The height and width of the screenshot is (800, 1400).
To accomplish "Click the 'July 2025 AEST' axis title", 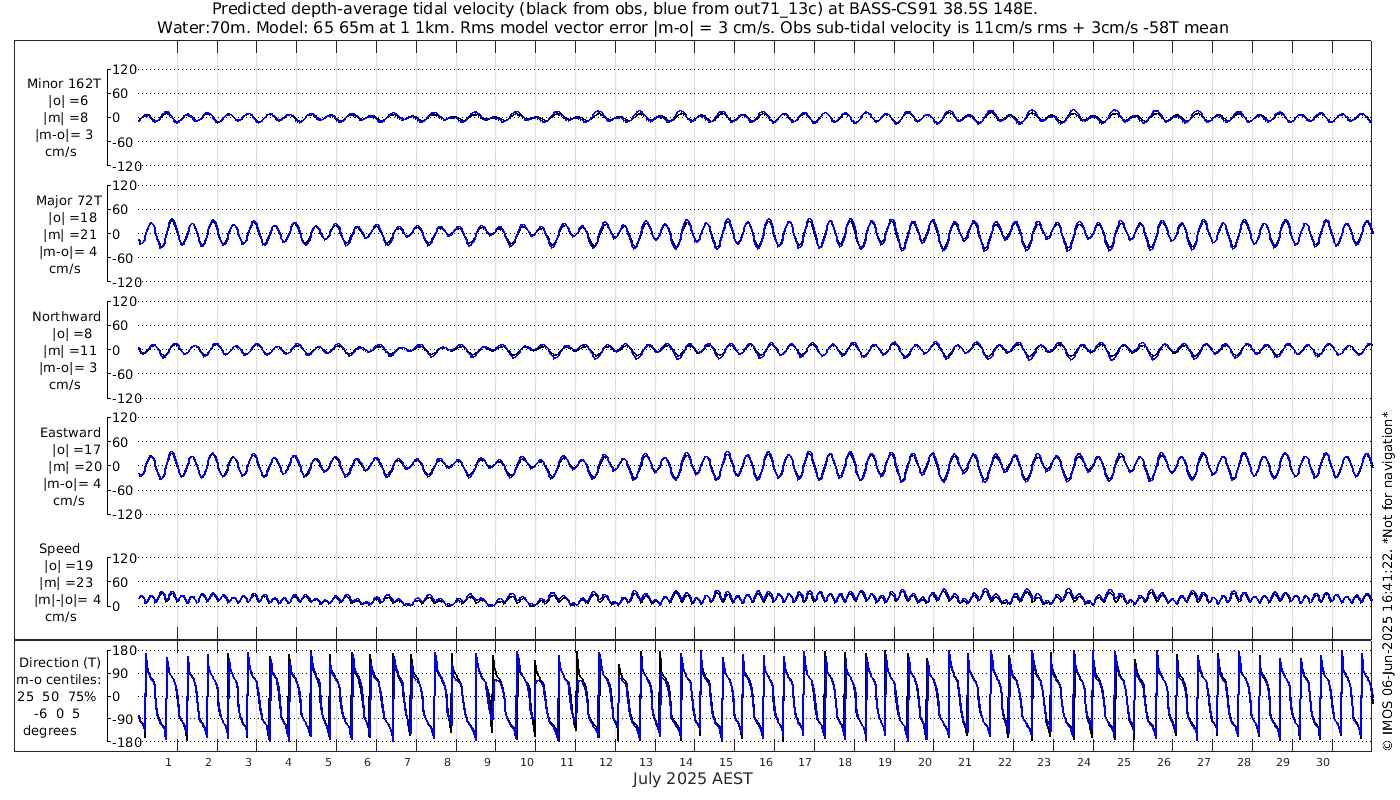I will tap(692, 779).
